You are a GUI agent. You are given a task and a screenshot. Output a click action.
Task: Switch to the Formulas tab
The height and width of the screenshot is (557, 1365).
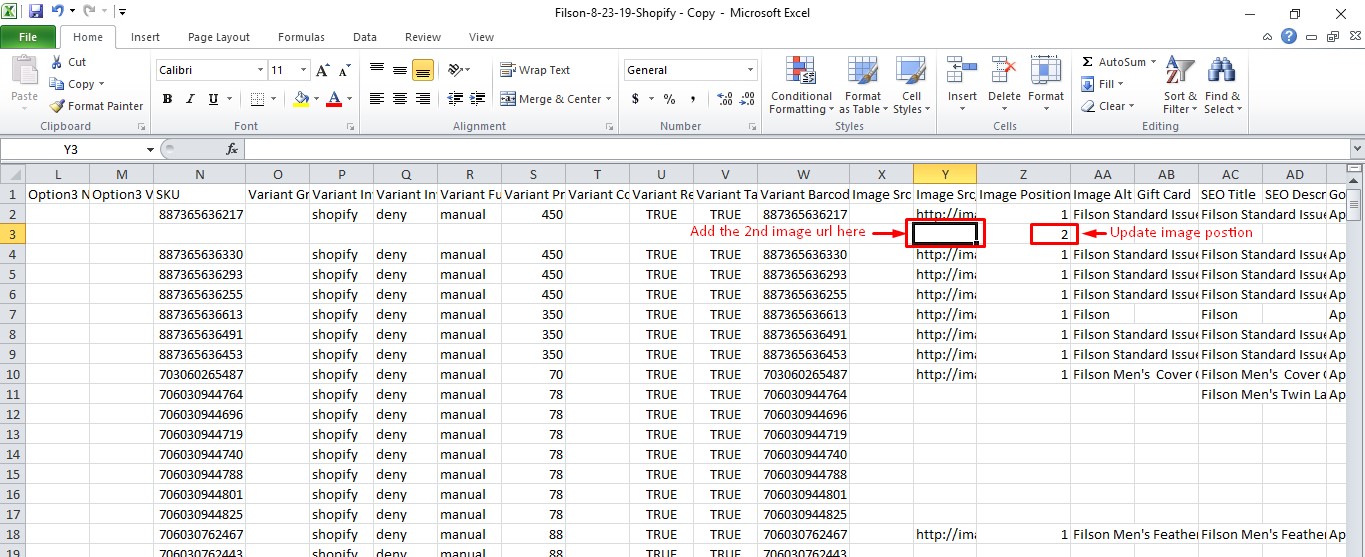click(x=301, y=37)
